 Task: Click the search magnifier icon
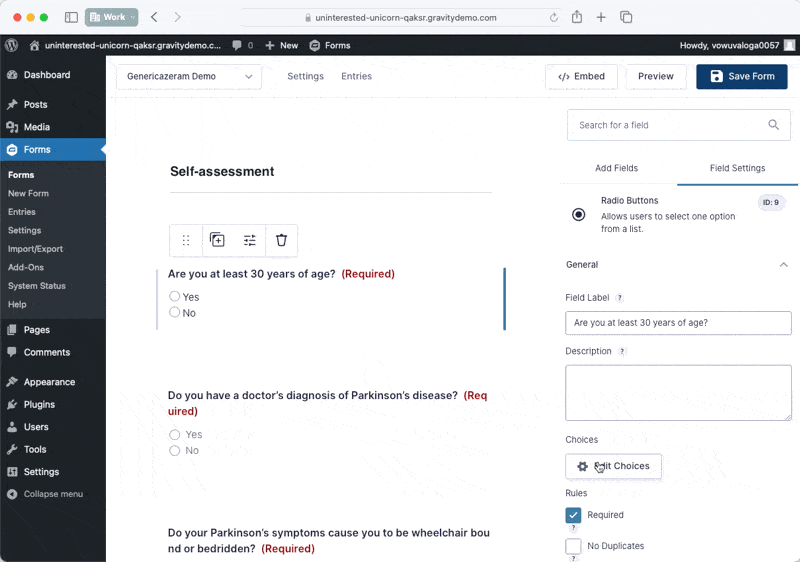coord(773,125)
